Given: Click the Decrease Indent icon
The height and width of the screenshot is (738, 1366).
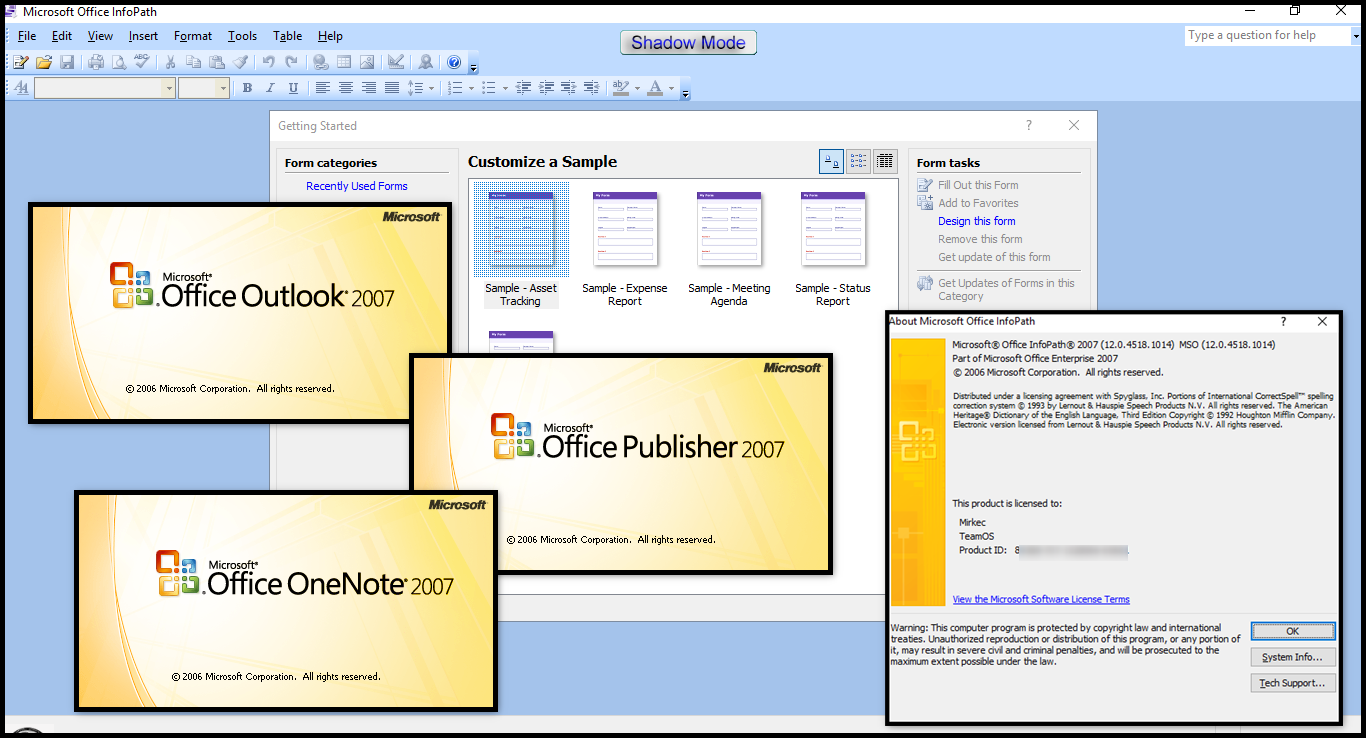Looking at the screenshot, I should [x=523, y=88].
